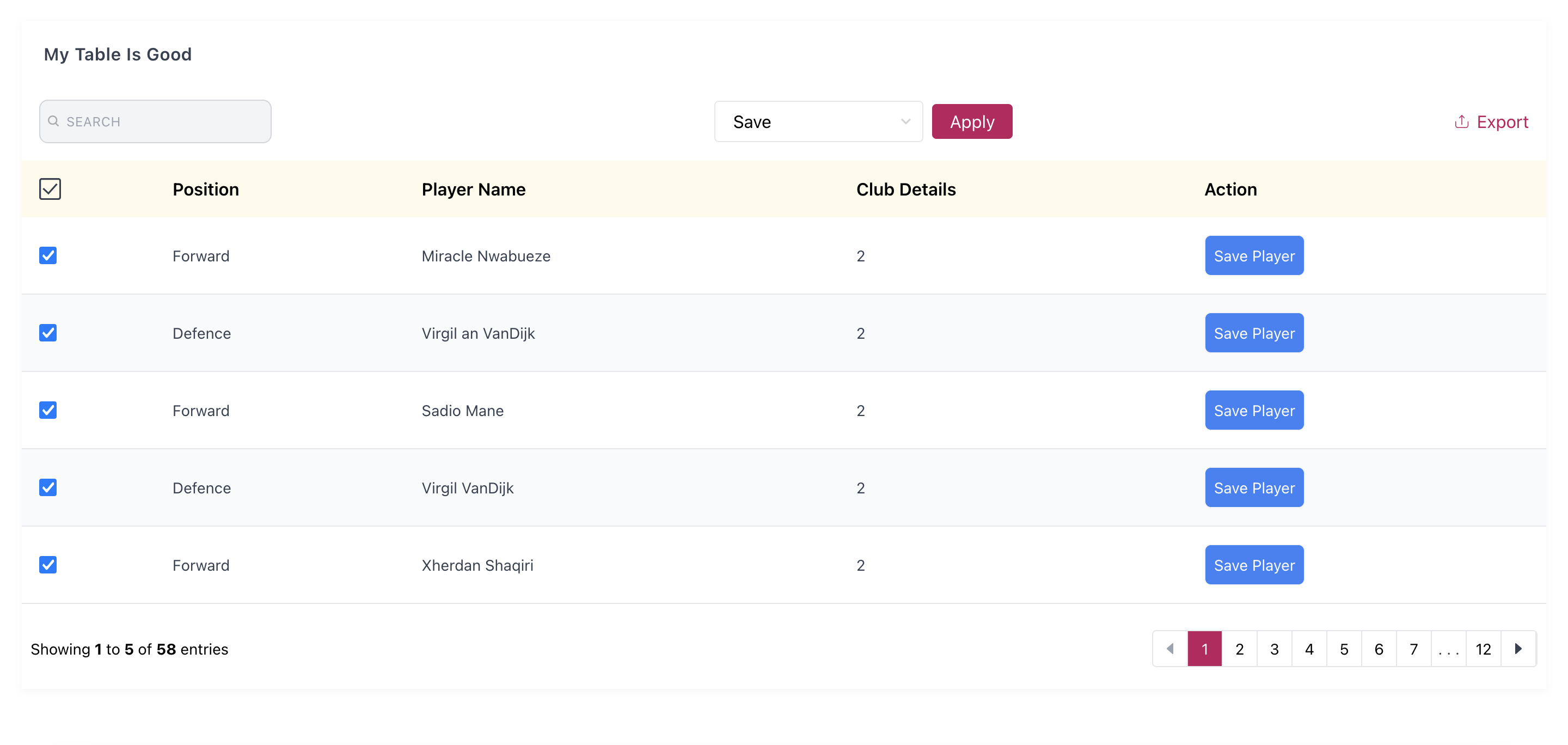Click the Apply button to filter results
1568x745 pixels.
pyautogui.click(x=972, y=121)
